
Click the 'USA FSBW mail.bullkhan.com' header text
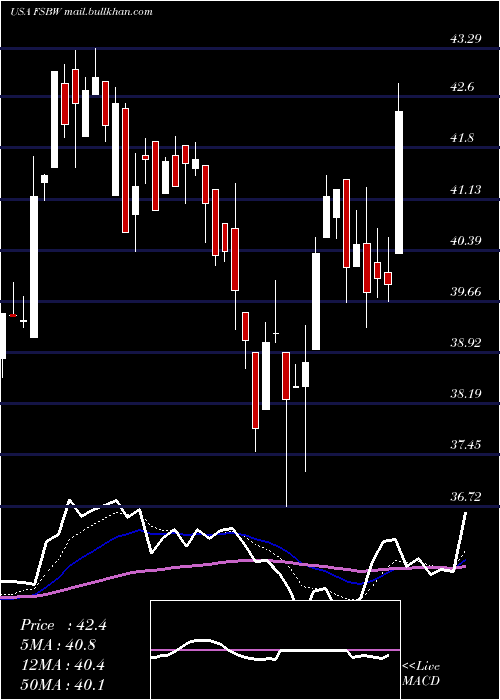[x=80, y=12]
